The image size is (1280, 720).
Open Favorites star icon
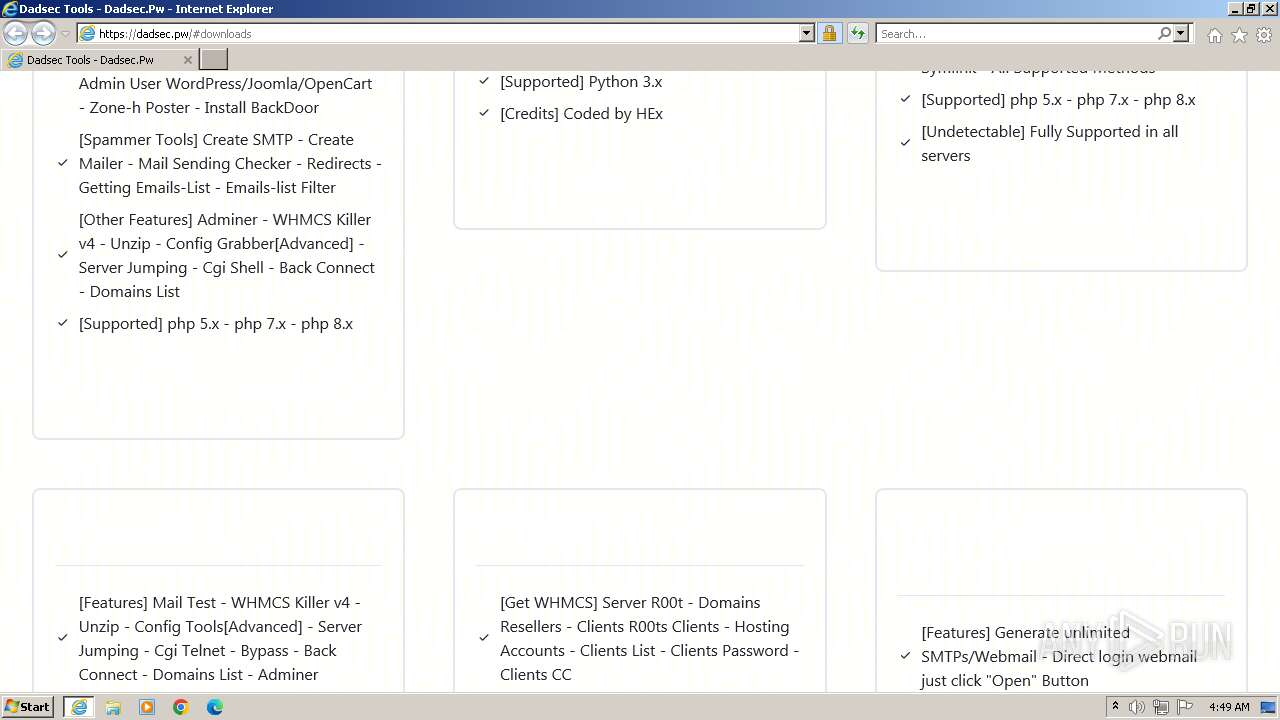1239,35
